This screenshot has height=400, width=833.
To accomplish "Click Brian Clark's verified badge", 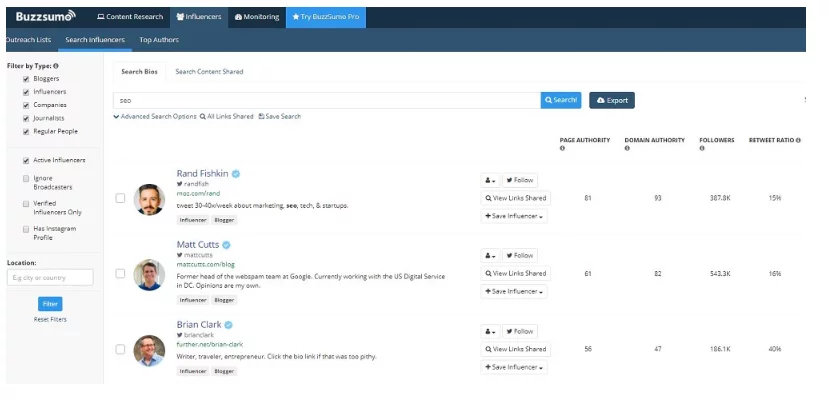I will [228, 325].
